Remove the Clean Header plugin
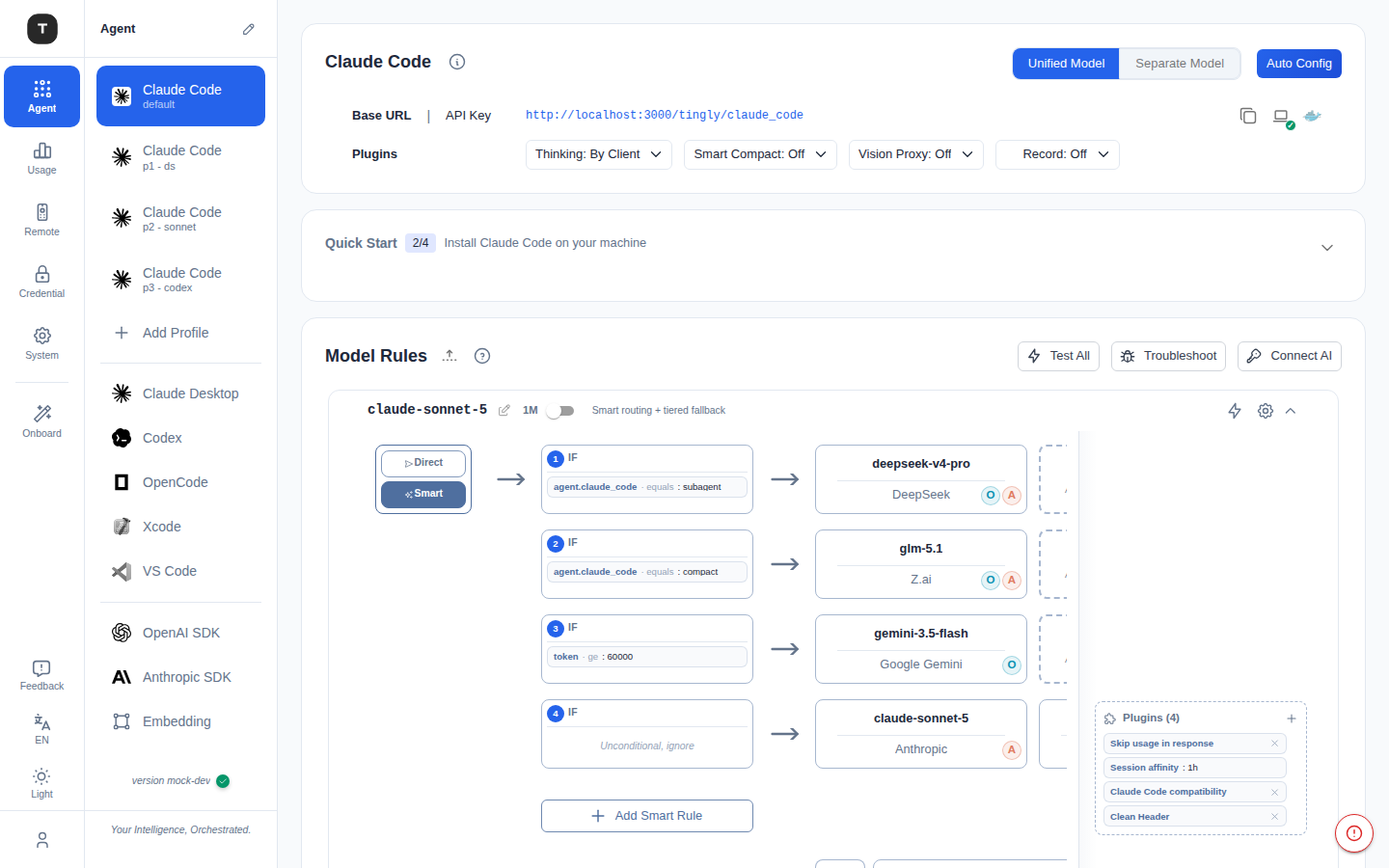1389x868 pixels. 1274,817
